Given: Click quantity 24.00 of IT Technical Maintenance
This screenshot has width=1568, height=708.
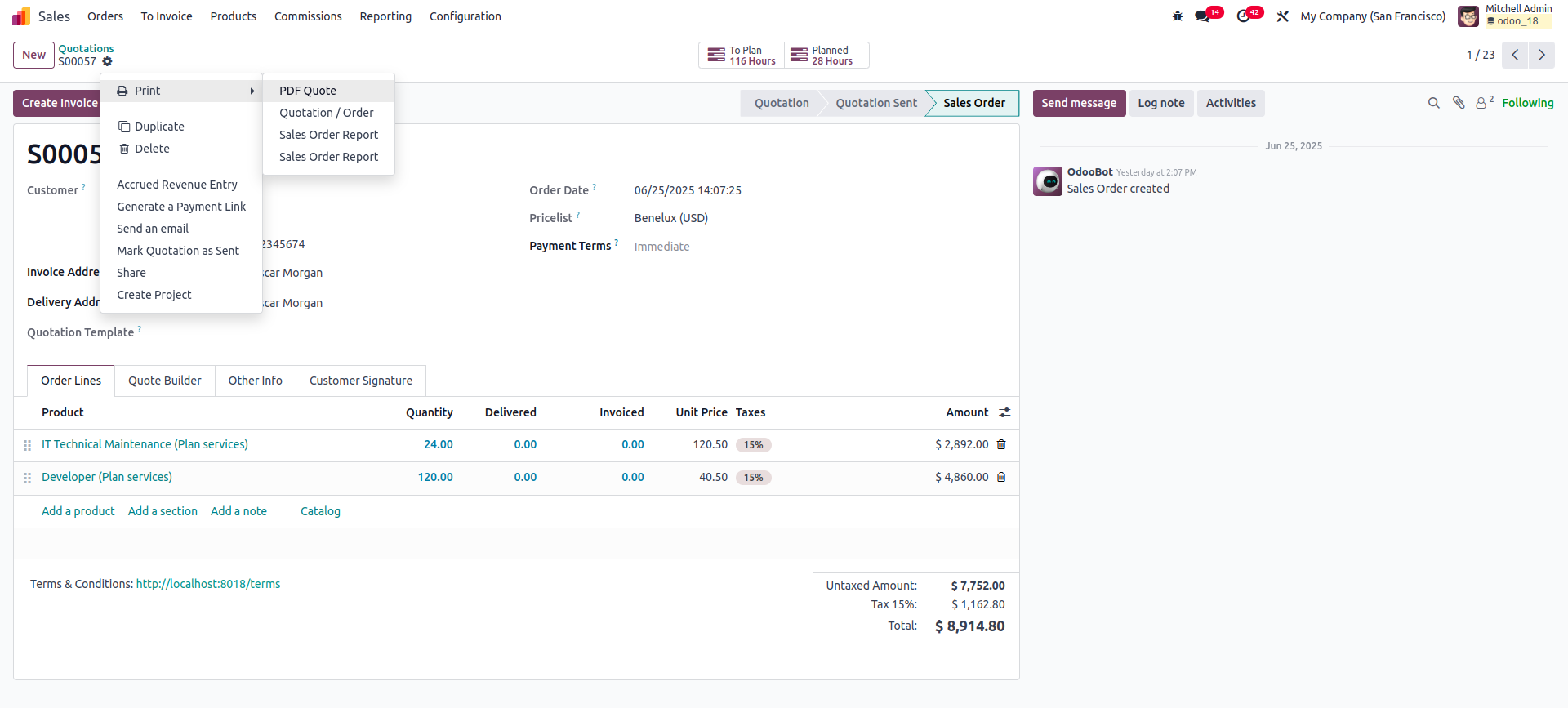Looking at the screenshot, I should click(439, 444).
